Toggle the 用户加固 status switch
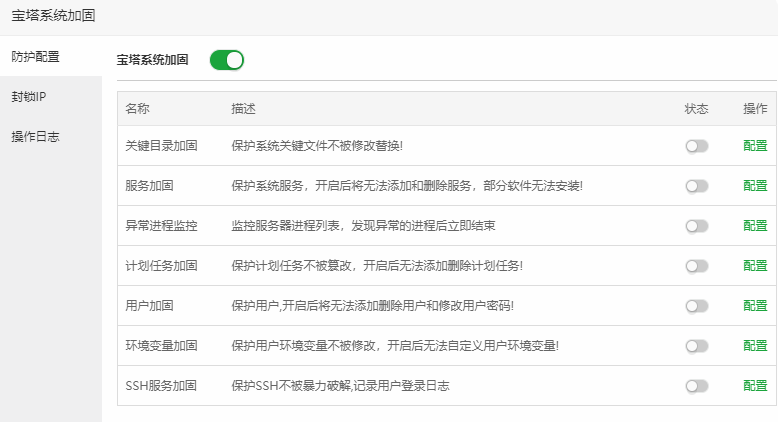The image size is (778, 422). [x=697, y=306]
